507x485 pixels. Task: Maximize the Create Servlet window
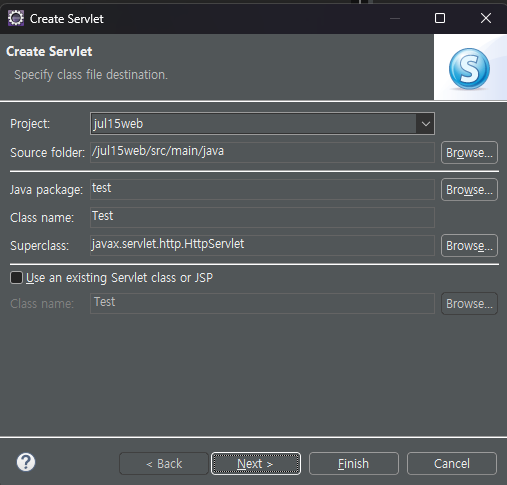pos(440,18)
